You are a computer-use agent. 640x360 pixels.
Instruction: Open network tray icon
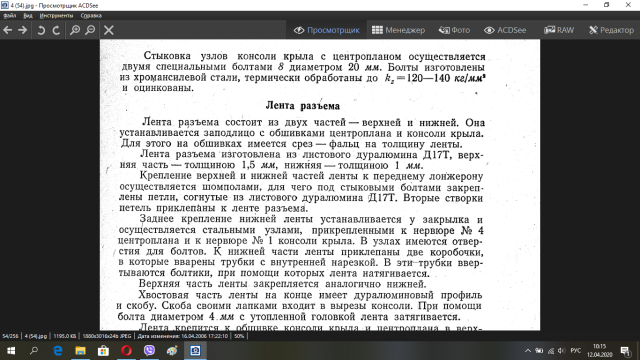coord(551,351)
